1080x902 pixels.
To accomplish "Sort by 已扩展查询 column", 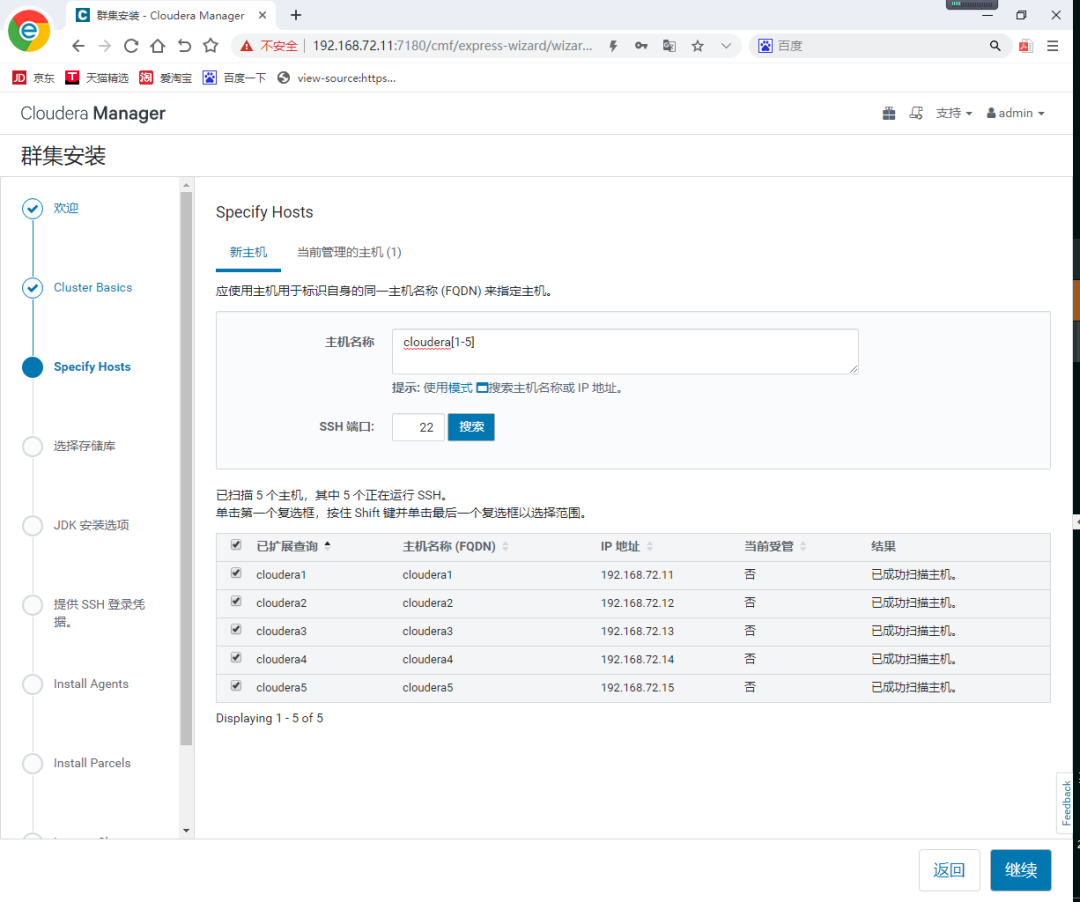I will point(293,547).
